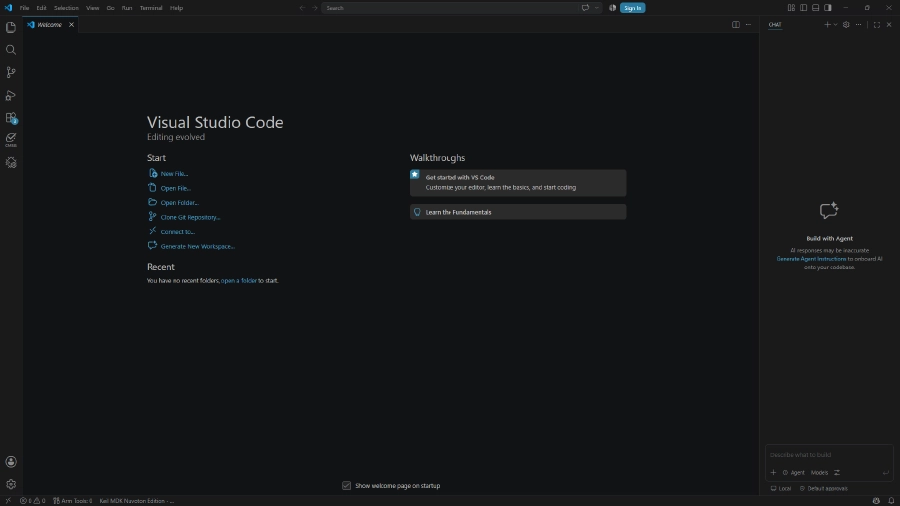900x506 pixels.
Task: Go back using the navigation arrow
Action: click(x=302, y=8)
